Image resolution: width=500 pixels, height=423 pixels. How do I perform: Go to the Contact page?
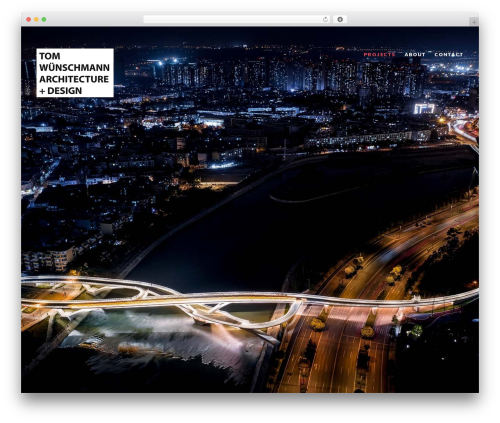(x=449, y=54)
